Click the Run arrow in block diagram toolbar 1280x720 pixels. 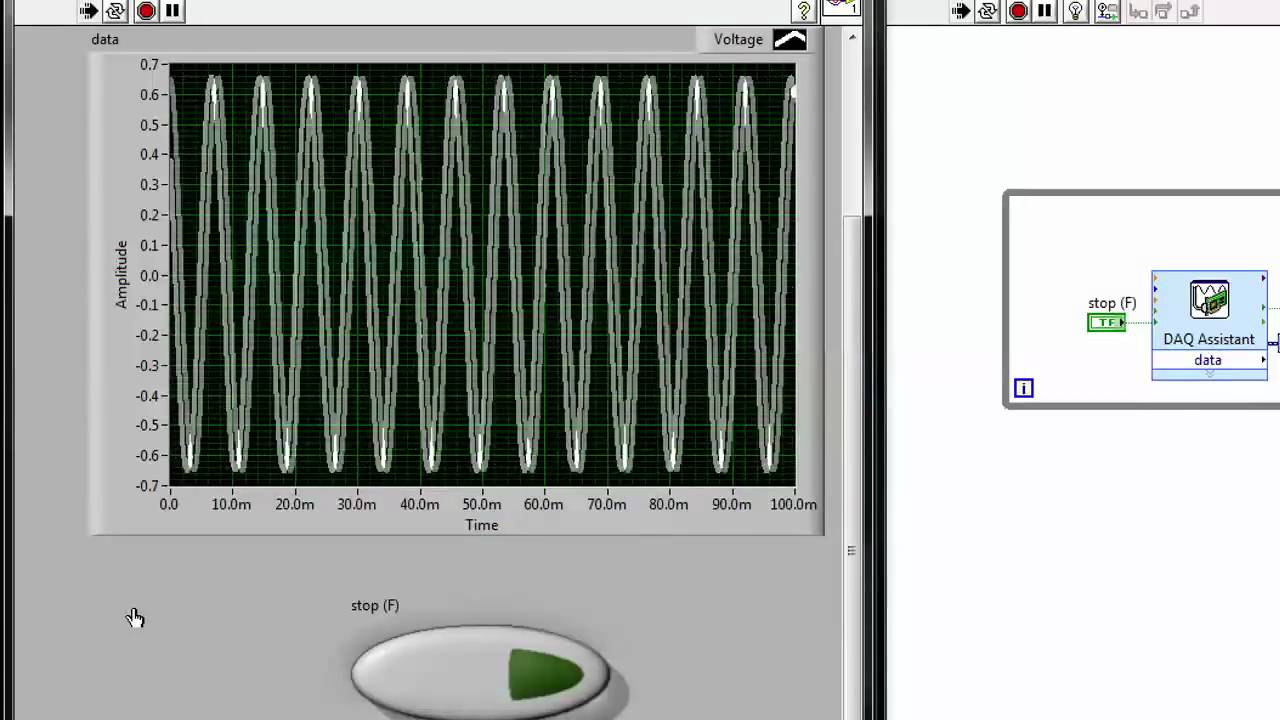click(961, 11)
